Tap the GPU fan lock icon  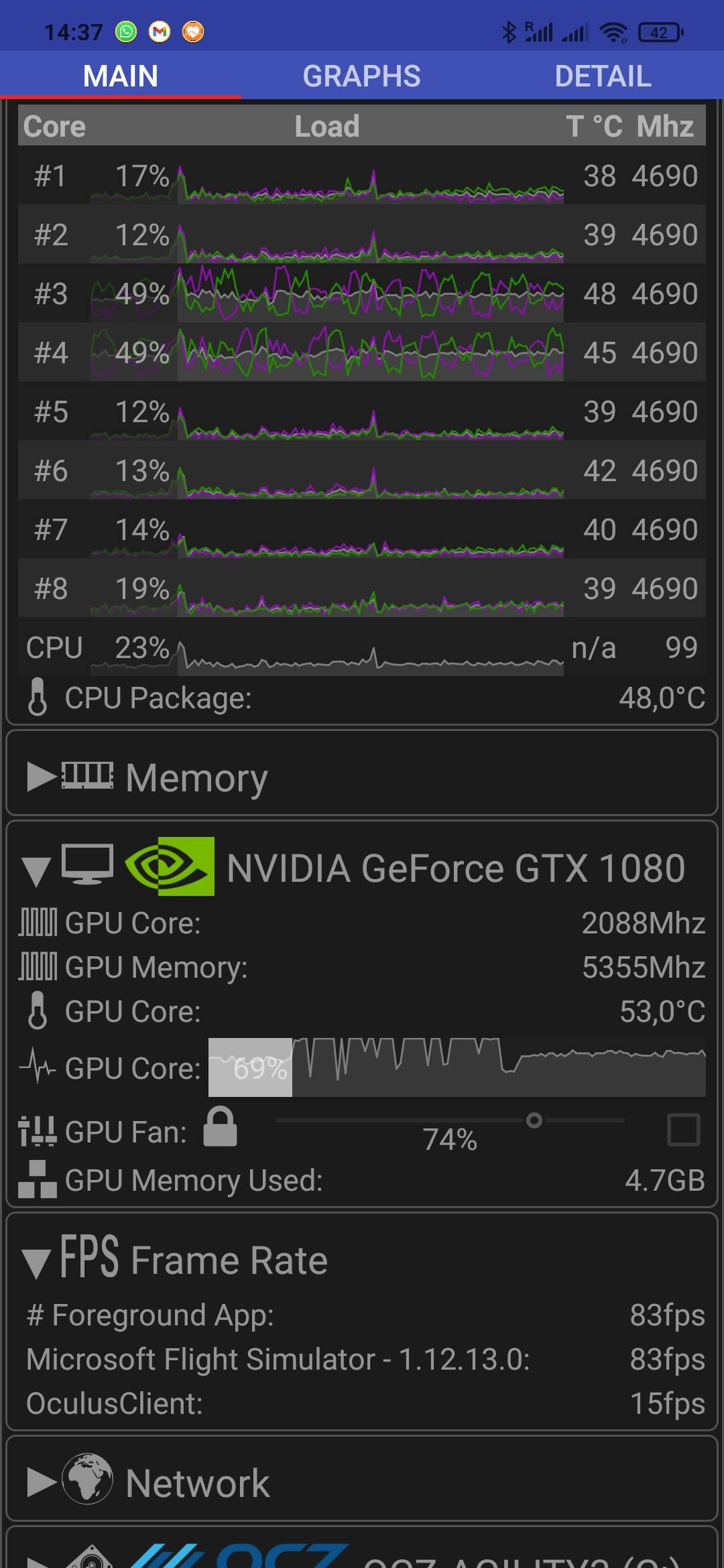221,1127
